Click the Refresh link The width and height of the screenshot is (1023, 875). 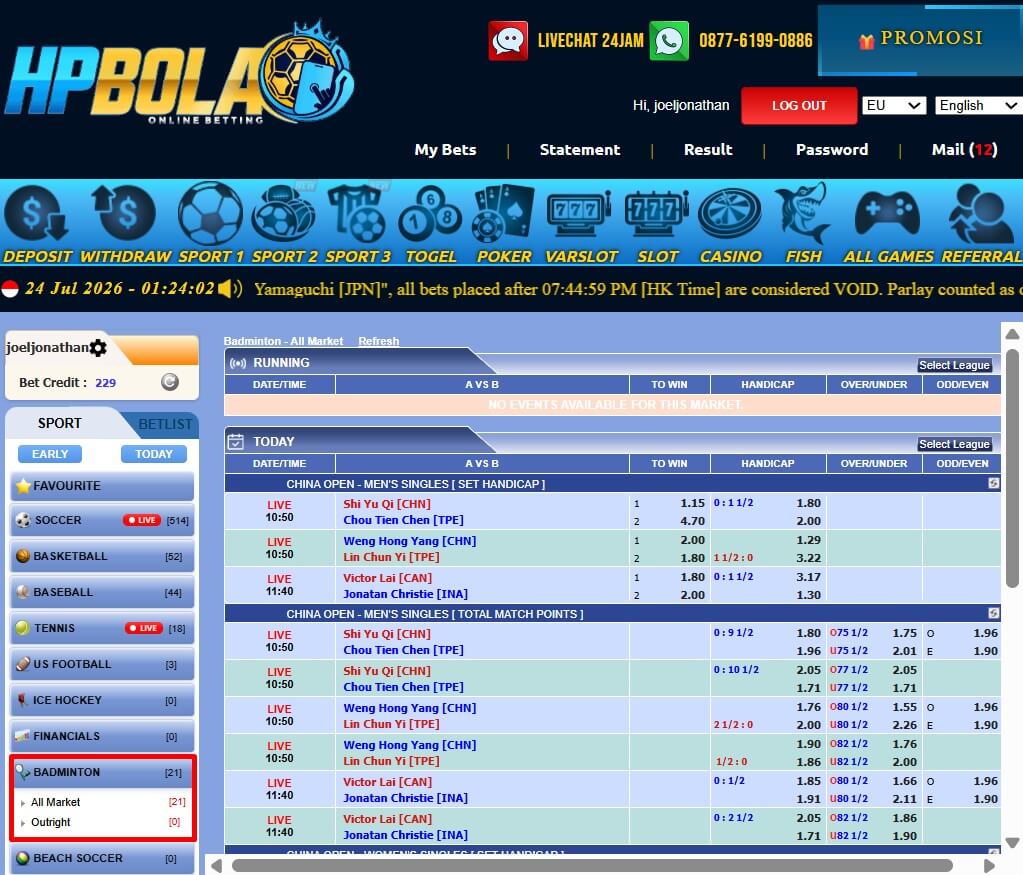pos(378,341)
